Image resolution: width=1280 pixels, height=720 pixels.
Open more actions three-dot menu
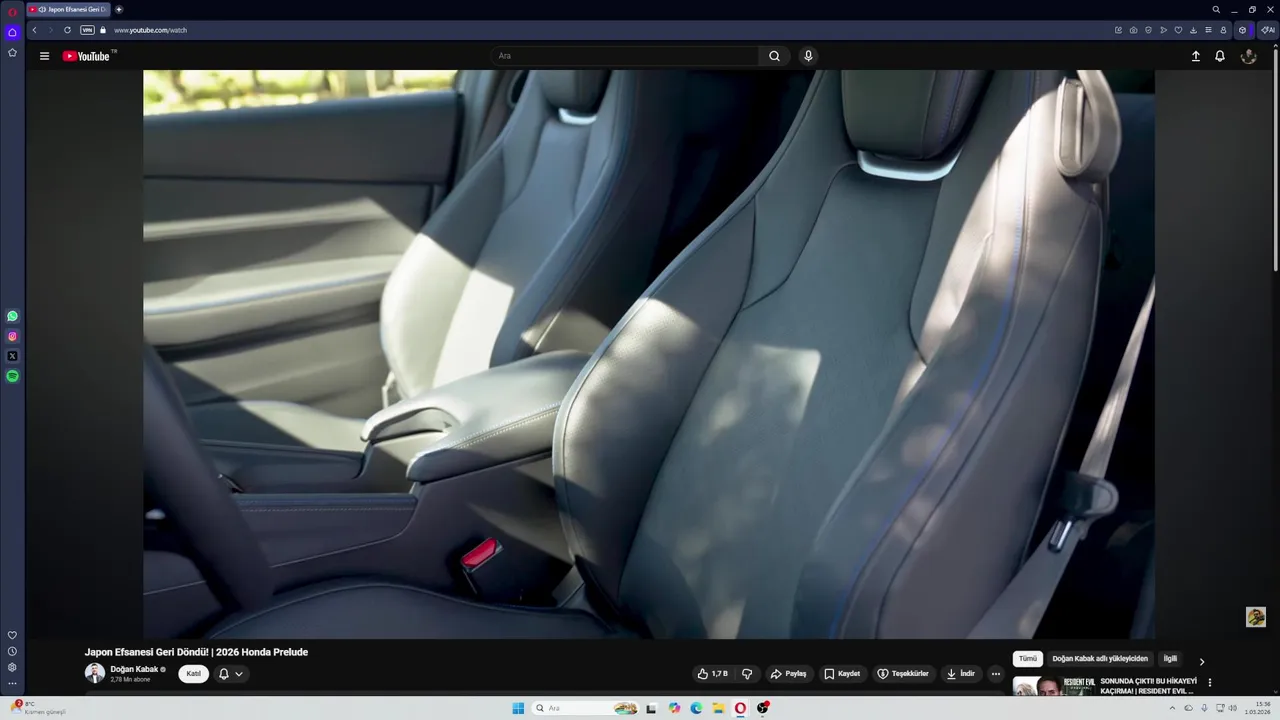[x=995, y=674]
